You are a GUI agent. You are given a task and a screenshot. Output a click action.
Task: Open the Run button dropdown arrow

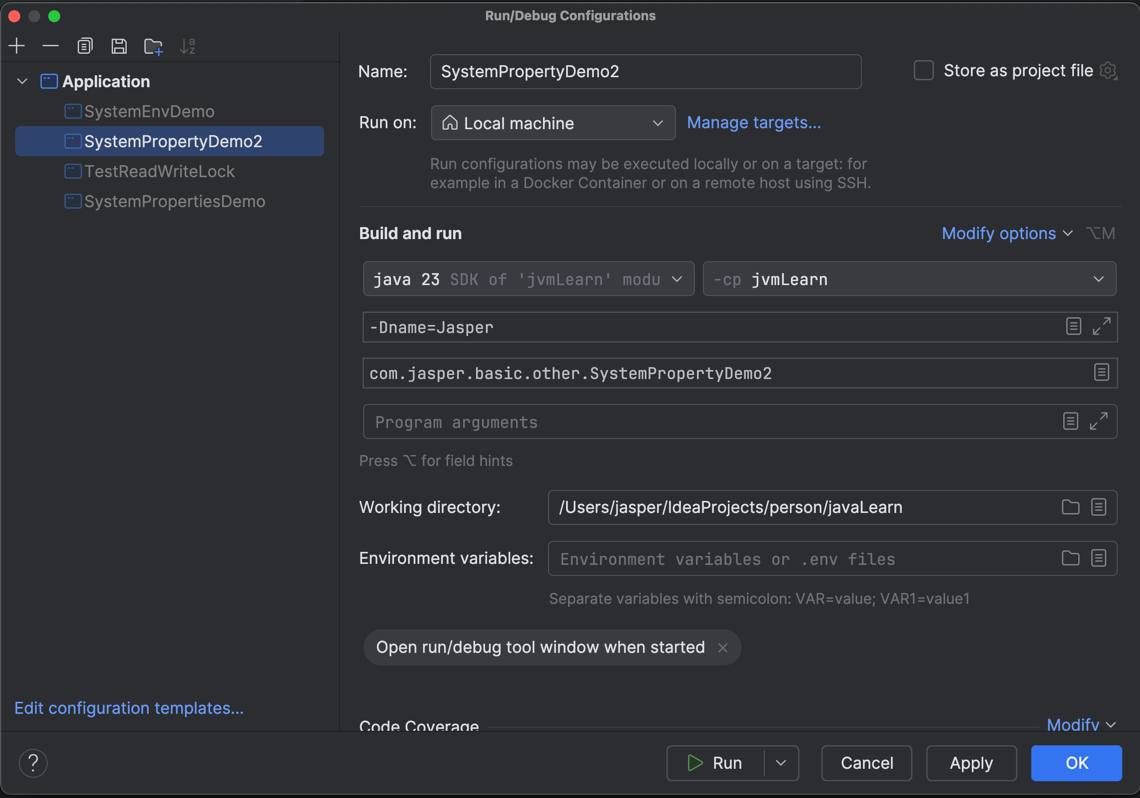tap(781, 763)
